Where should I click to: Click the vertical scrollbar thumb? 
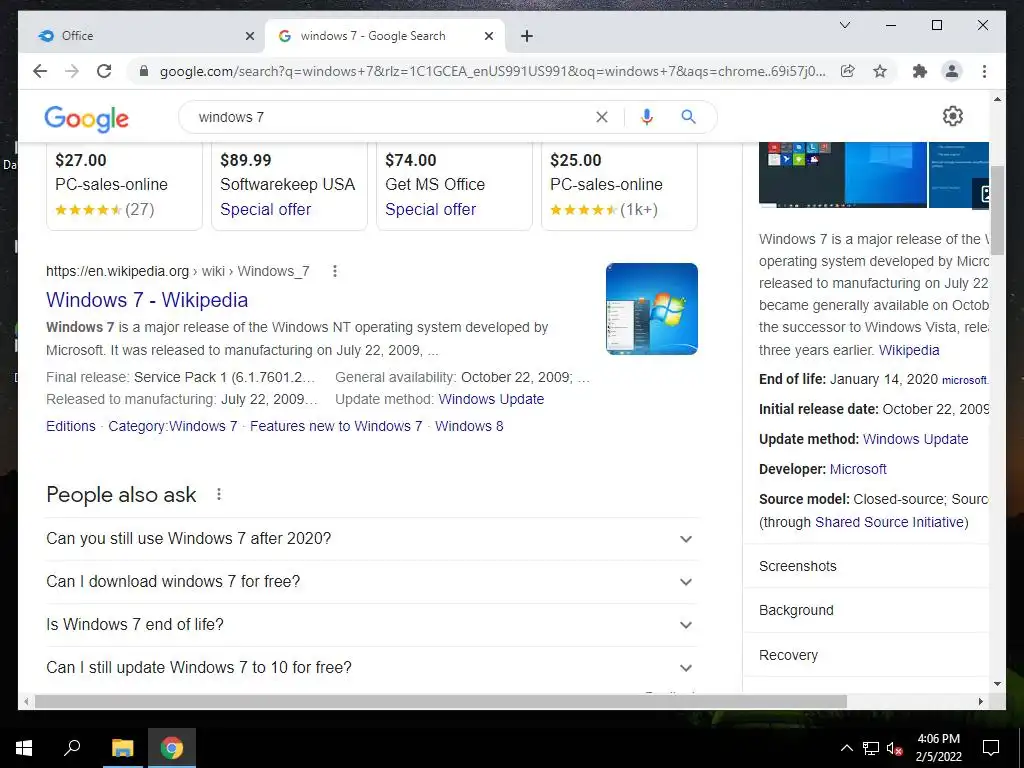coord(997,209)
